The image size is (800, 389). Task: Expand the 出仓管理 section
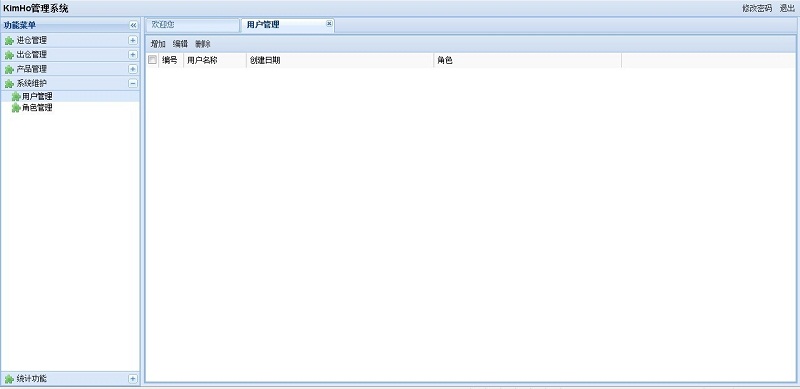point(133,55)
